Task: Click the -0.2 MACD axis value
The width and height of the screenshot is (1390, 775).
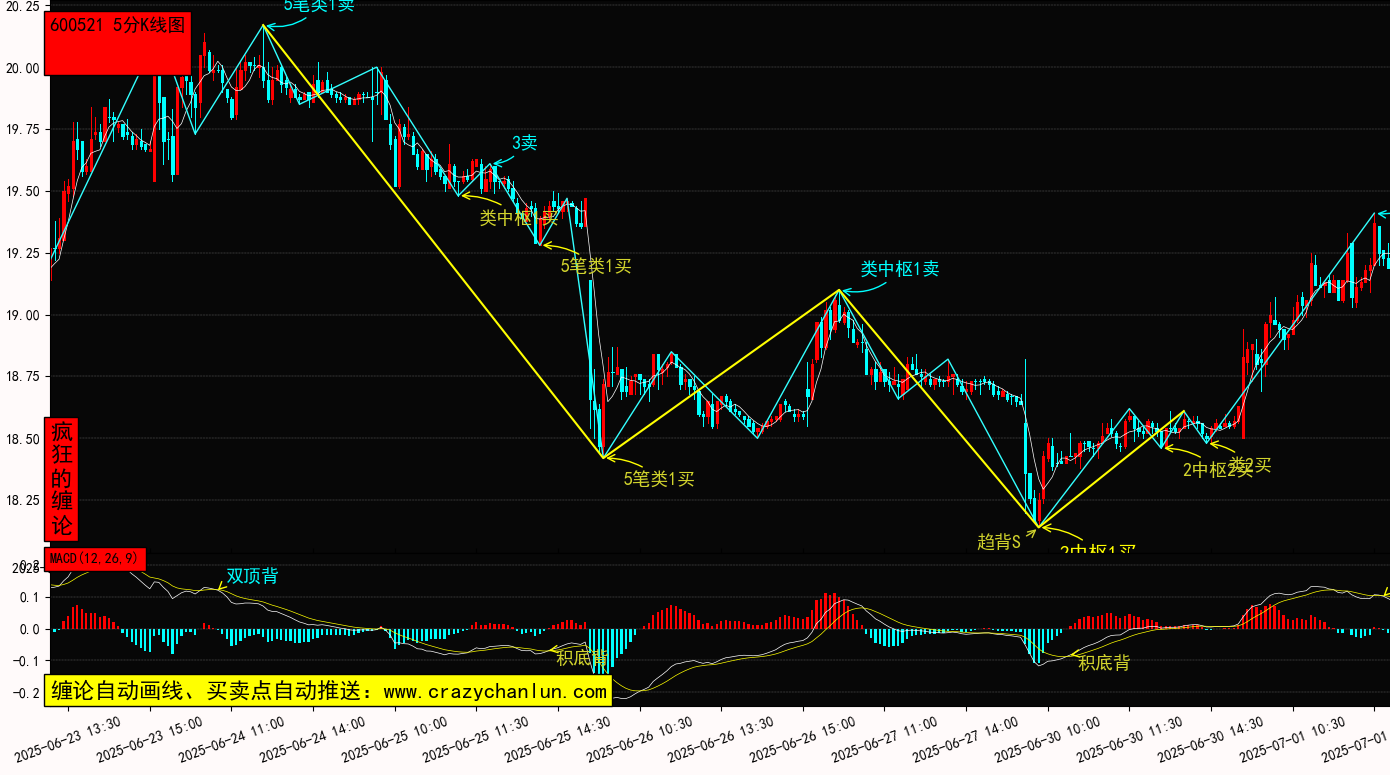Action: [25, 693]
